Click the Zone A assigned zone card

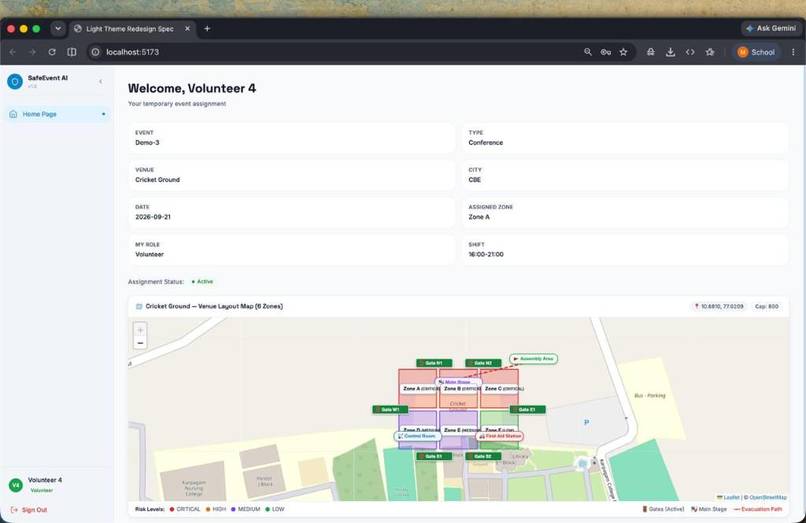click(625, 212)
